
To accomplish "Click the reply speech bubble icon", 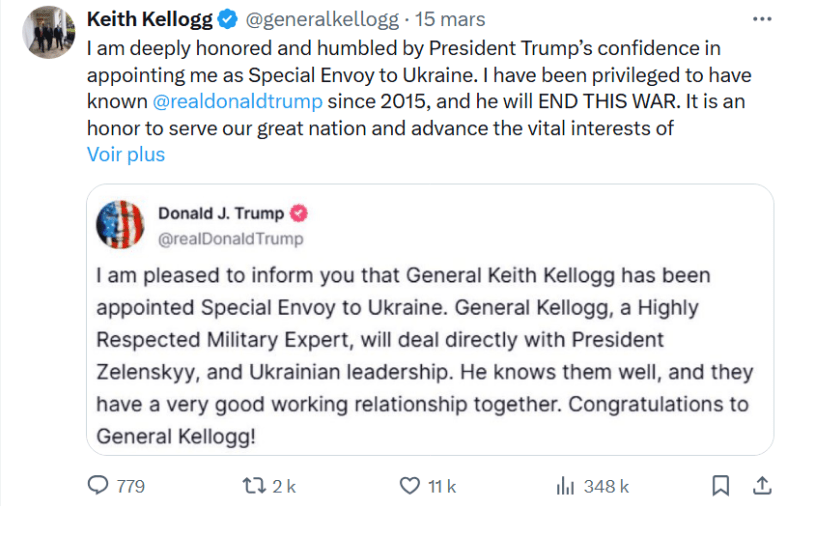I will pos(98,486).
